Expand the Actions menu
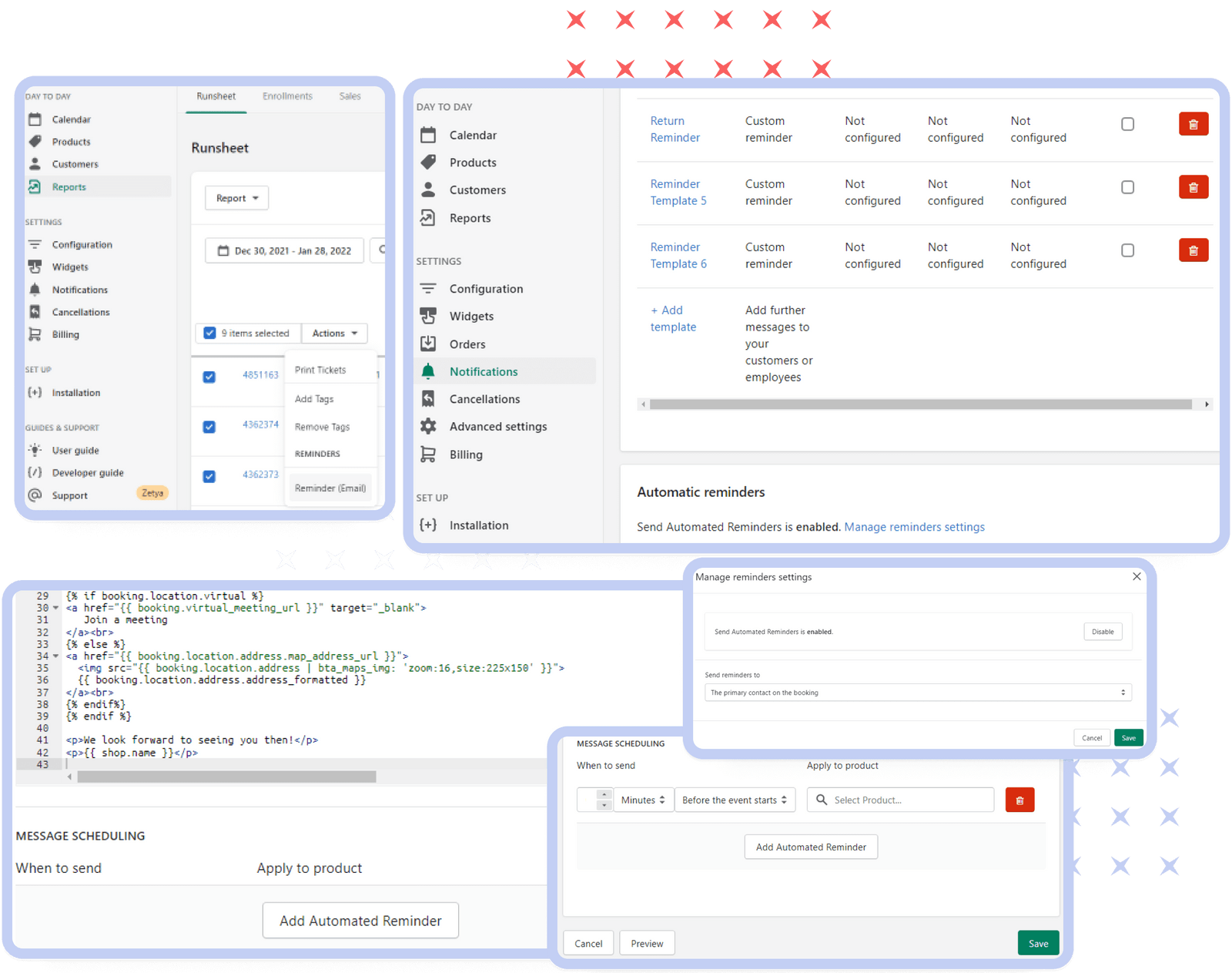The image size is (1232, 973). tap(334, 333)
